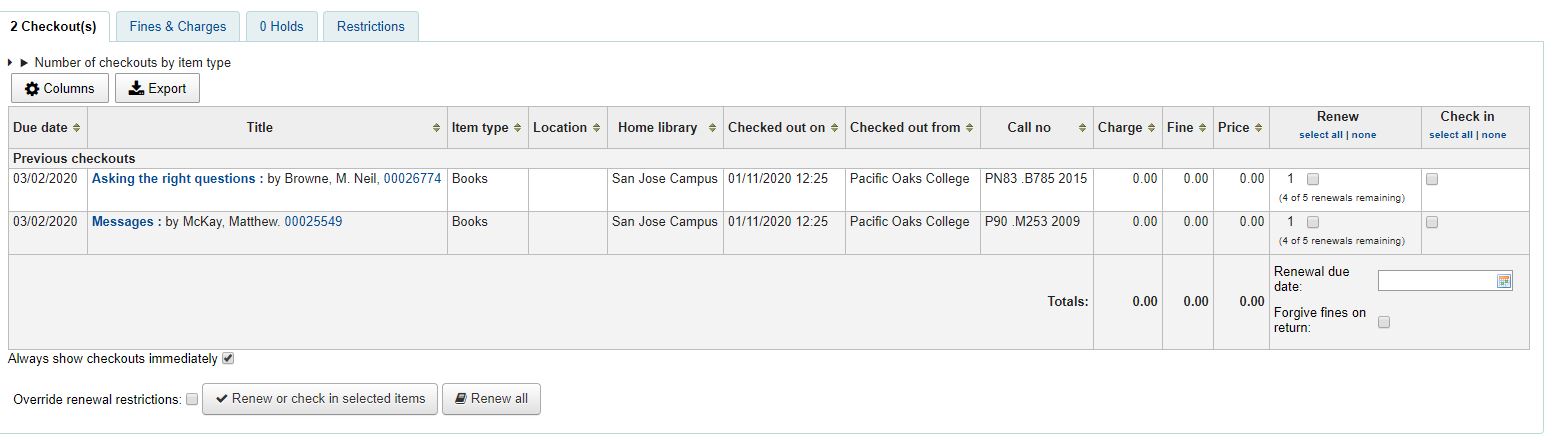
Task: Open the Restrictions tab
Action: click(x=370, y=26)
